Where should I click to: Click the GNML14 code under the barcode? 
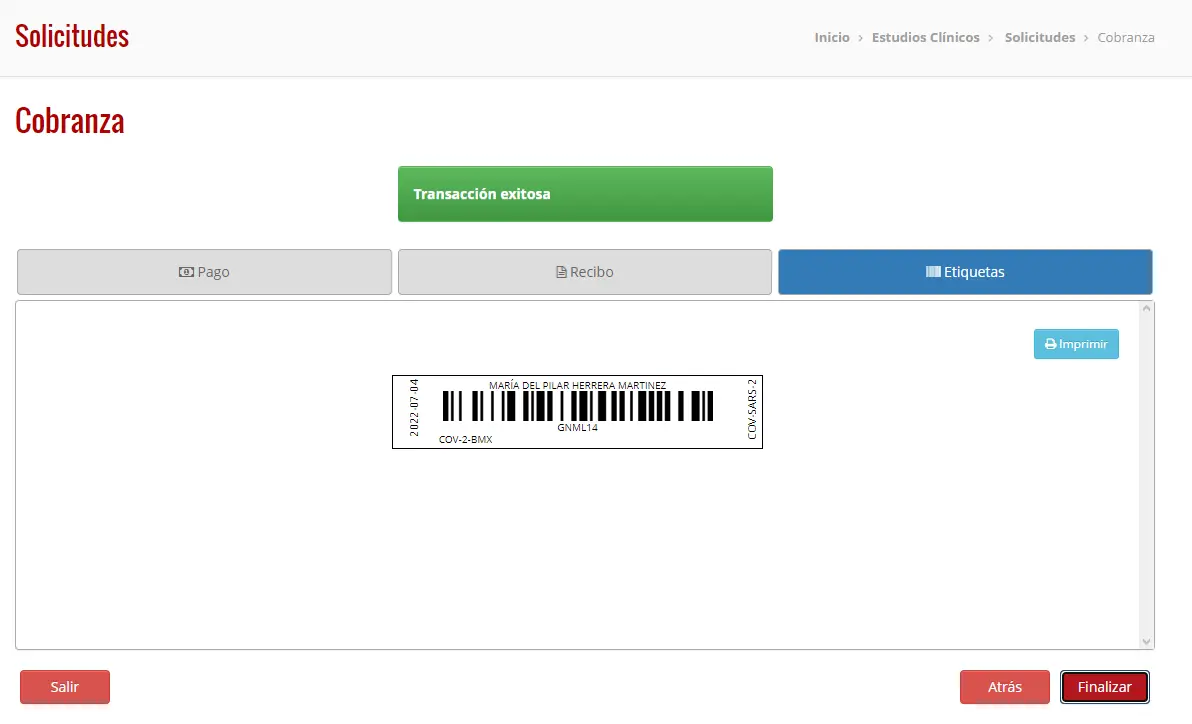577,427
